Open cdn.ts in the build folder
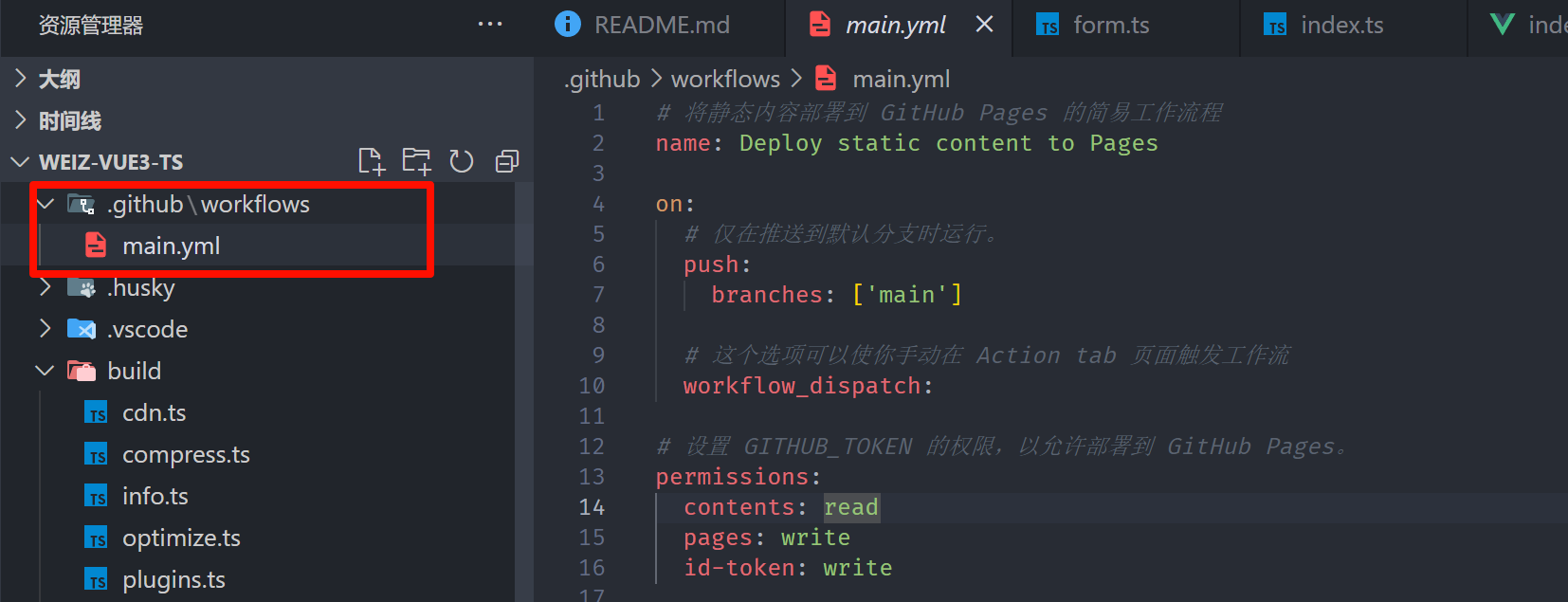The height and width of the screenshot is (602, 1568). [154, 412]
